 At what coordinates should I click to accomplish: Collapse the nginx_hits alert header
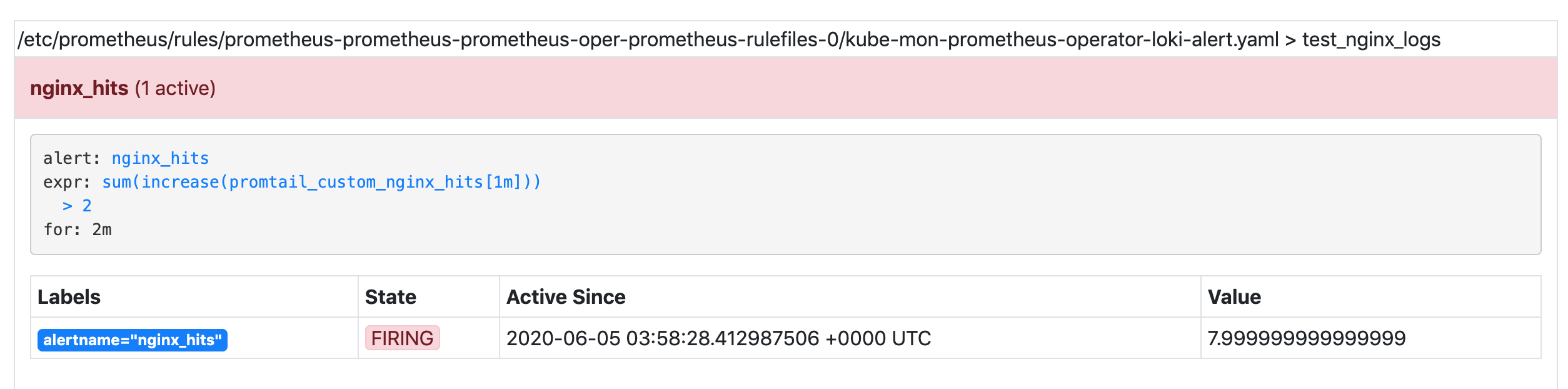[x=785, y=88]
